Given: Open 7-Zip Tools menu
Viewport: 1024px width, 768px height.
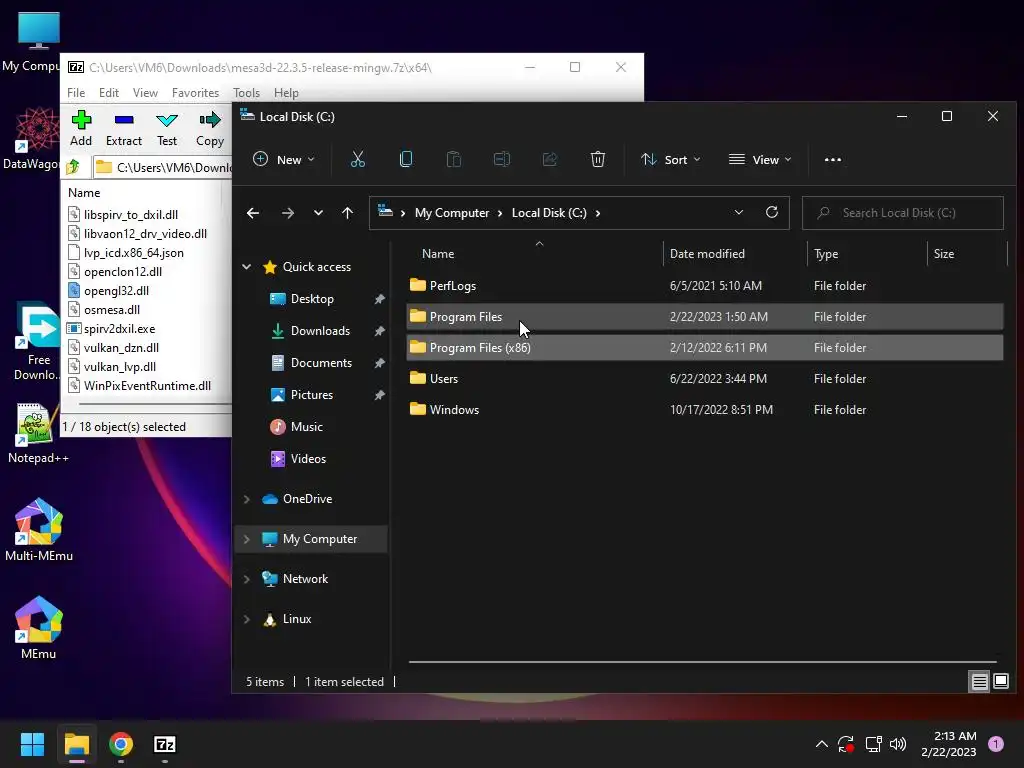Looking at the screenshot, I should point(246,93).
